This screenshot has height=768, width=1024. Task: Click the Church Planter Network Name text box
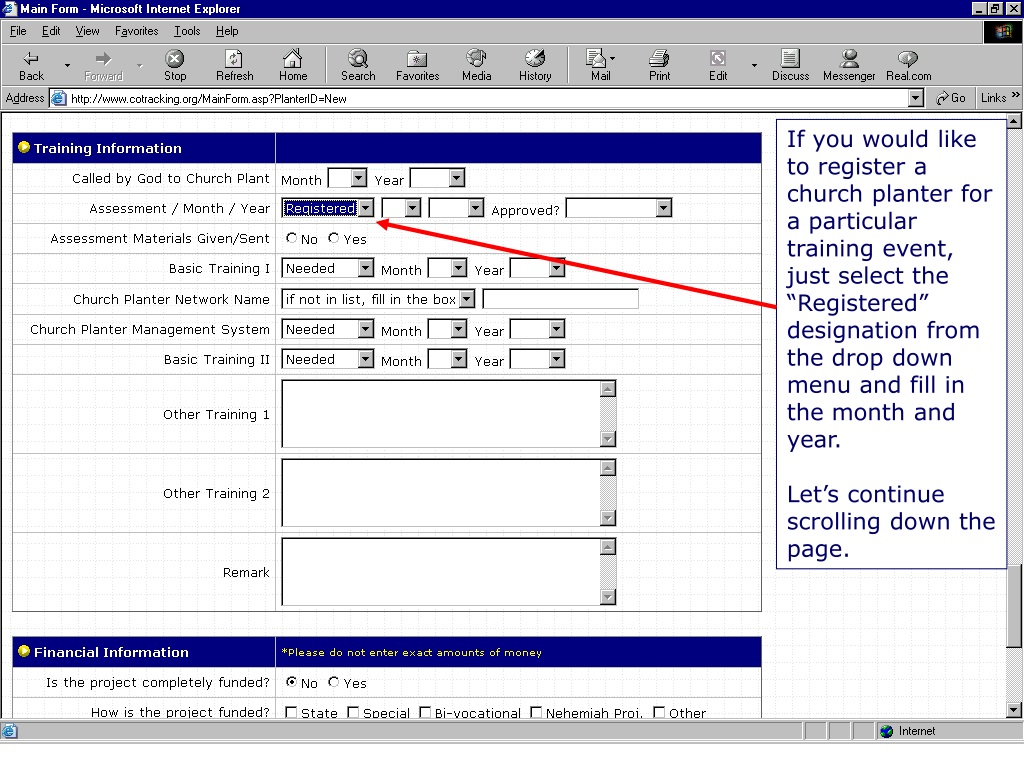click(560, 299)
